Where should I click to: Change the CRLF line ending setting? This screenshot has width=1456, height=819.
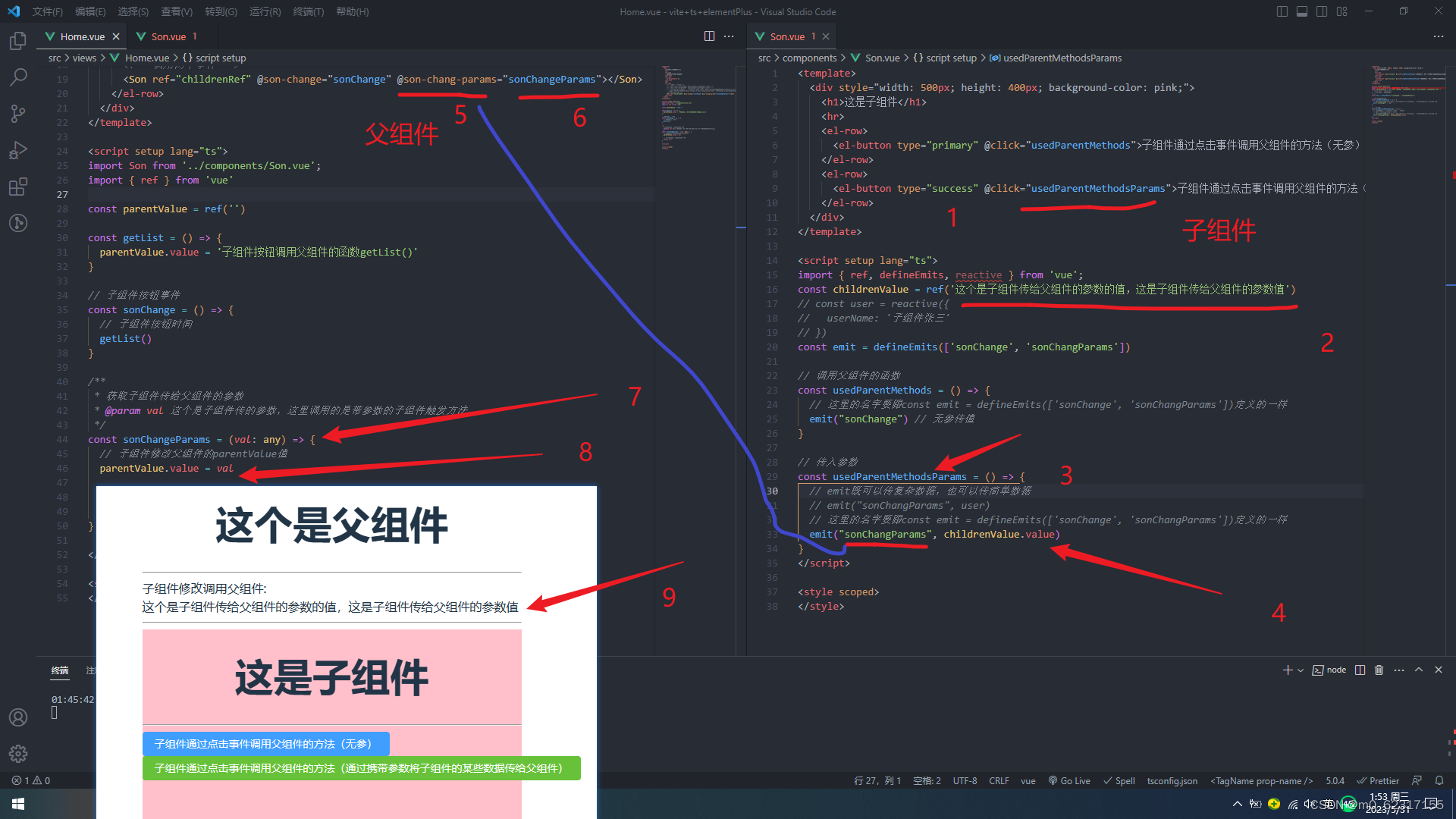point(999,781)
